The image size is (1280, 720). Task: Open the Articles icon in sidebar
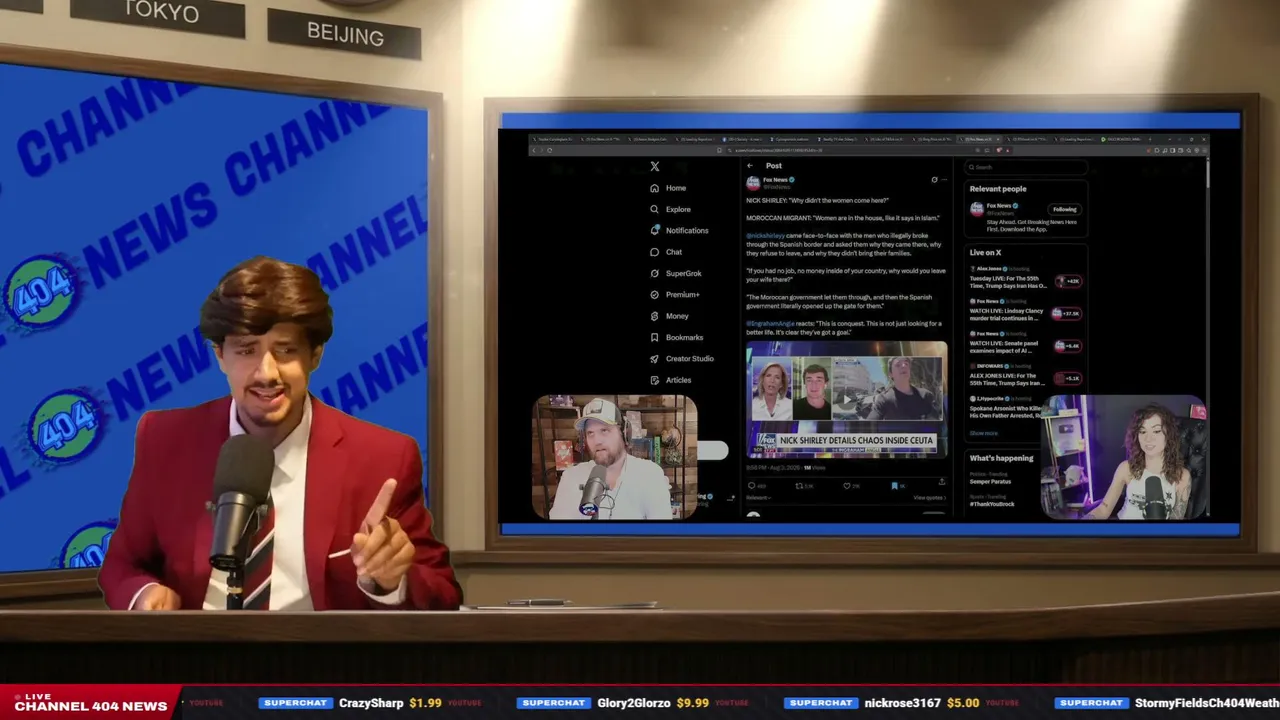(654, 380)
